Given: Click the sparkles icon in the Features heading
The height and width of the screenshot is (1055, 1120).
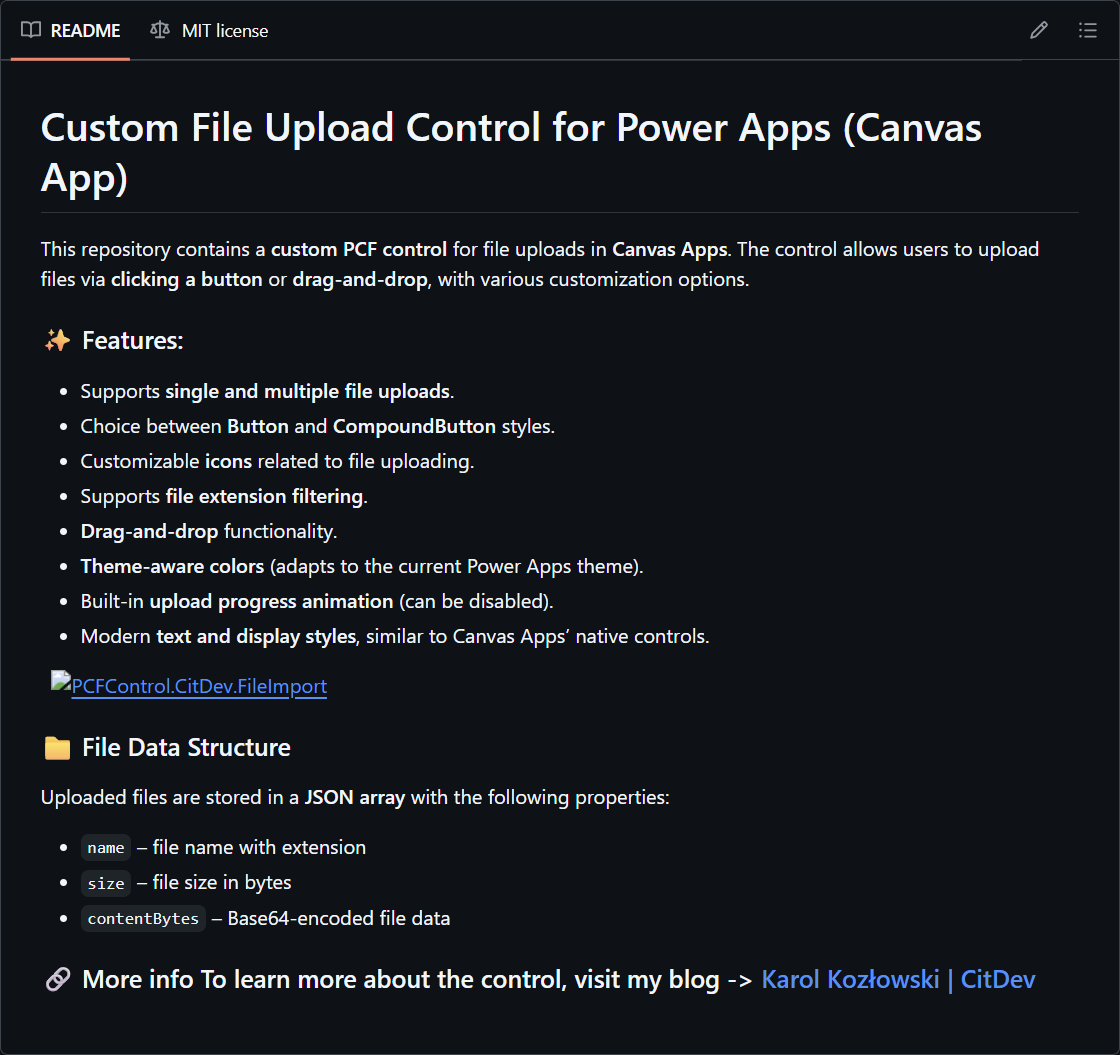Looking at the screenshot, I should click(x=57, y=340).
